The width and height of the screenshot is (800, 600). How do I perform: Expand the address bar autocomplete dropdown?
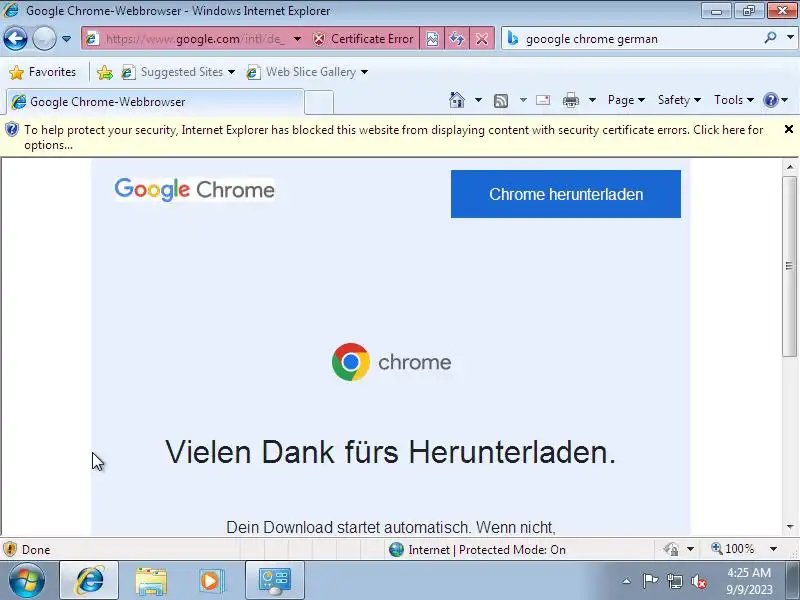coord(297,39)
